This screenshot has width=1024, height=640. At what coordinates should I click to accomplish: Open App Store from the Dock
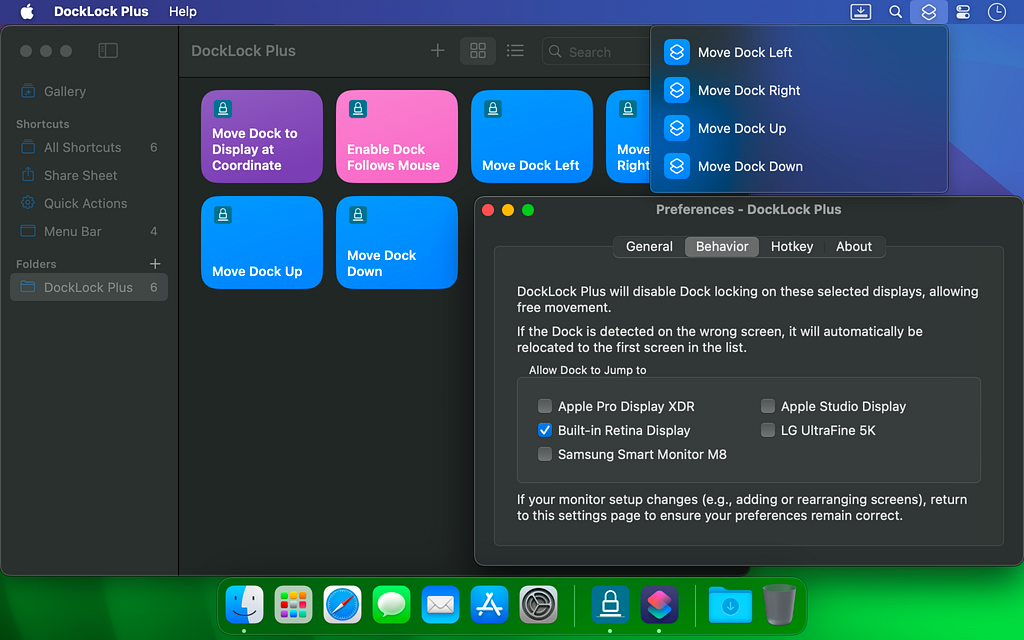coord(489,605)
